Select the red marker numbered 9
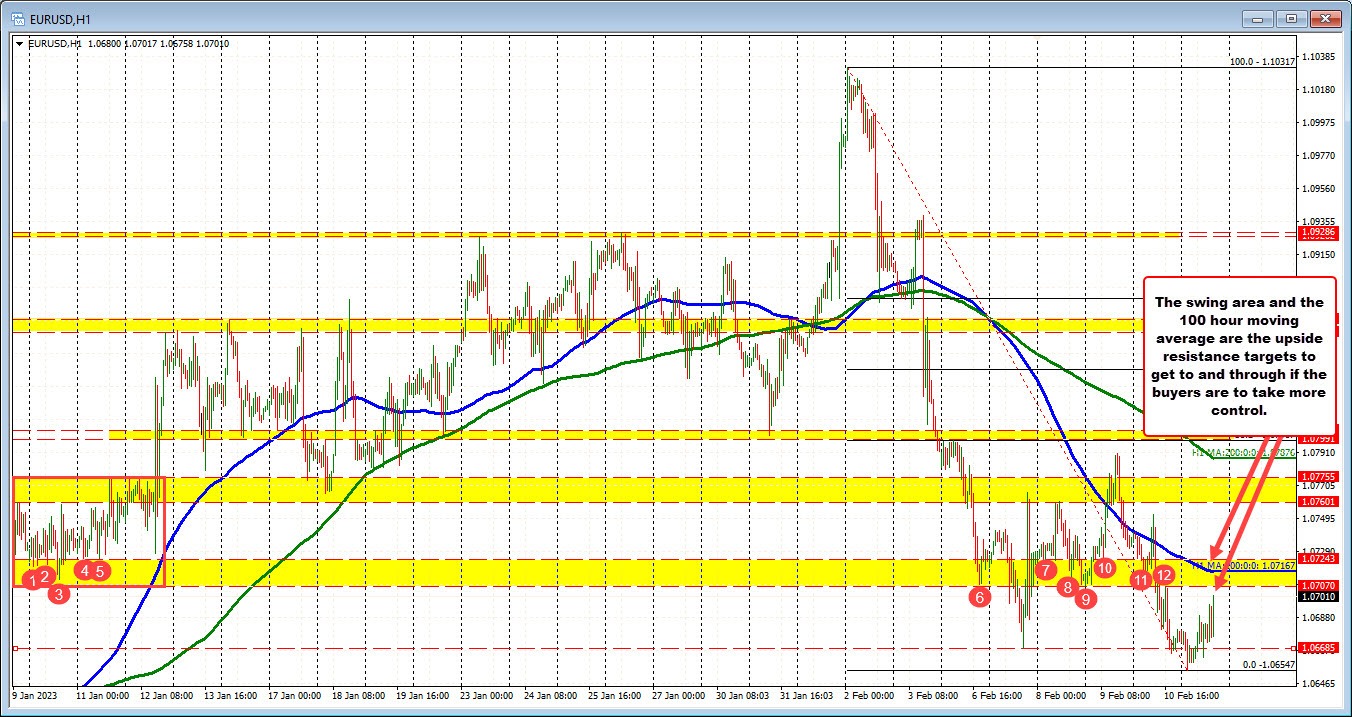1352x717 pixels. pyautogui.click(x=1085, y=598)
